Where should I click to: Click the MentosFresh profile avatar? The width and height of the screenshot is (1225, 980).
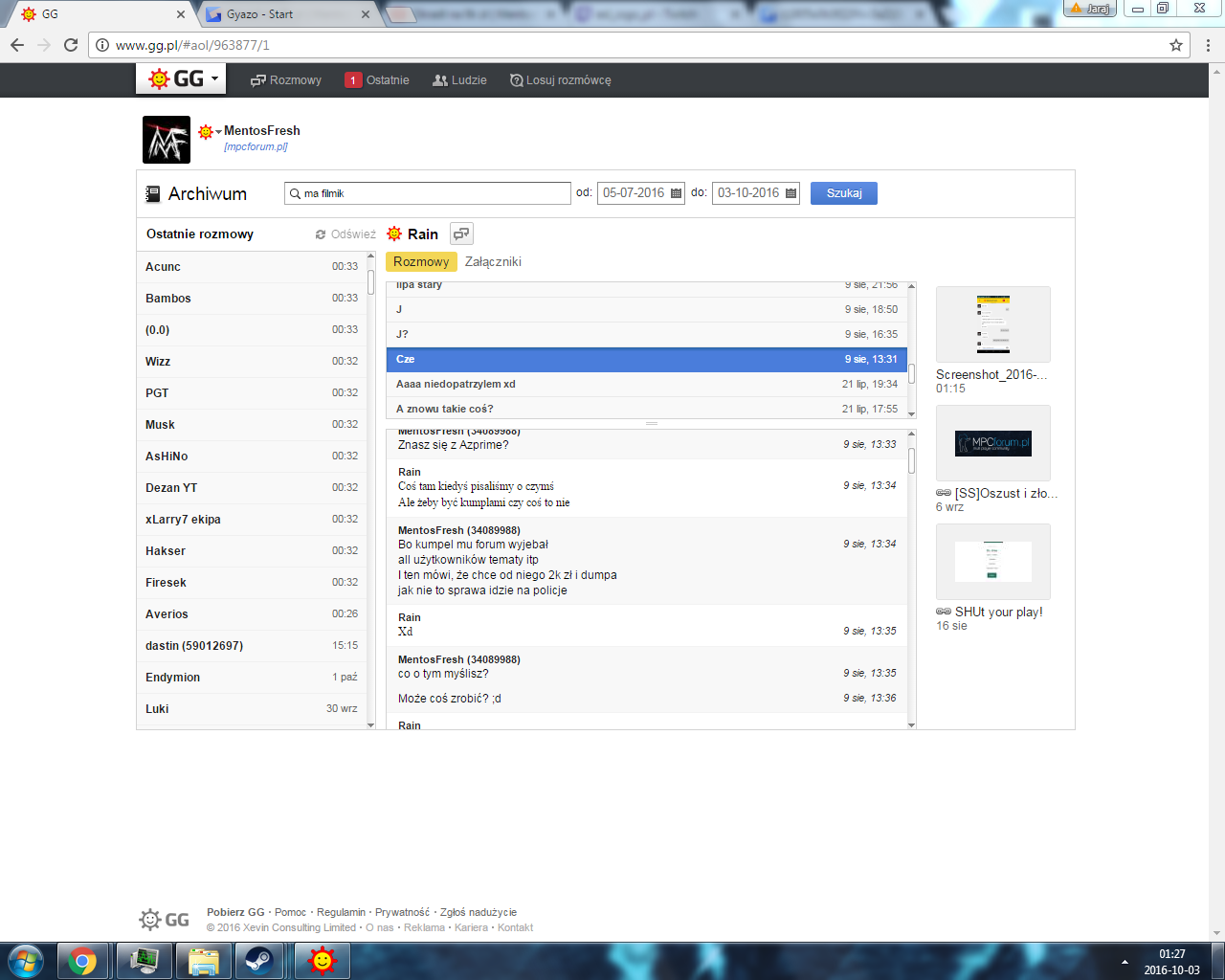[167, 140]
